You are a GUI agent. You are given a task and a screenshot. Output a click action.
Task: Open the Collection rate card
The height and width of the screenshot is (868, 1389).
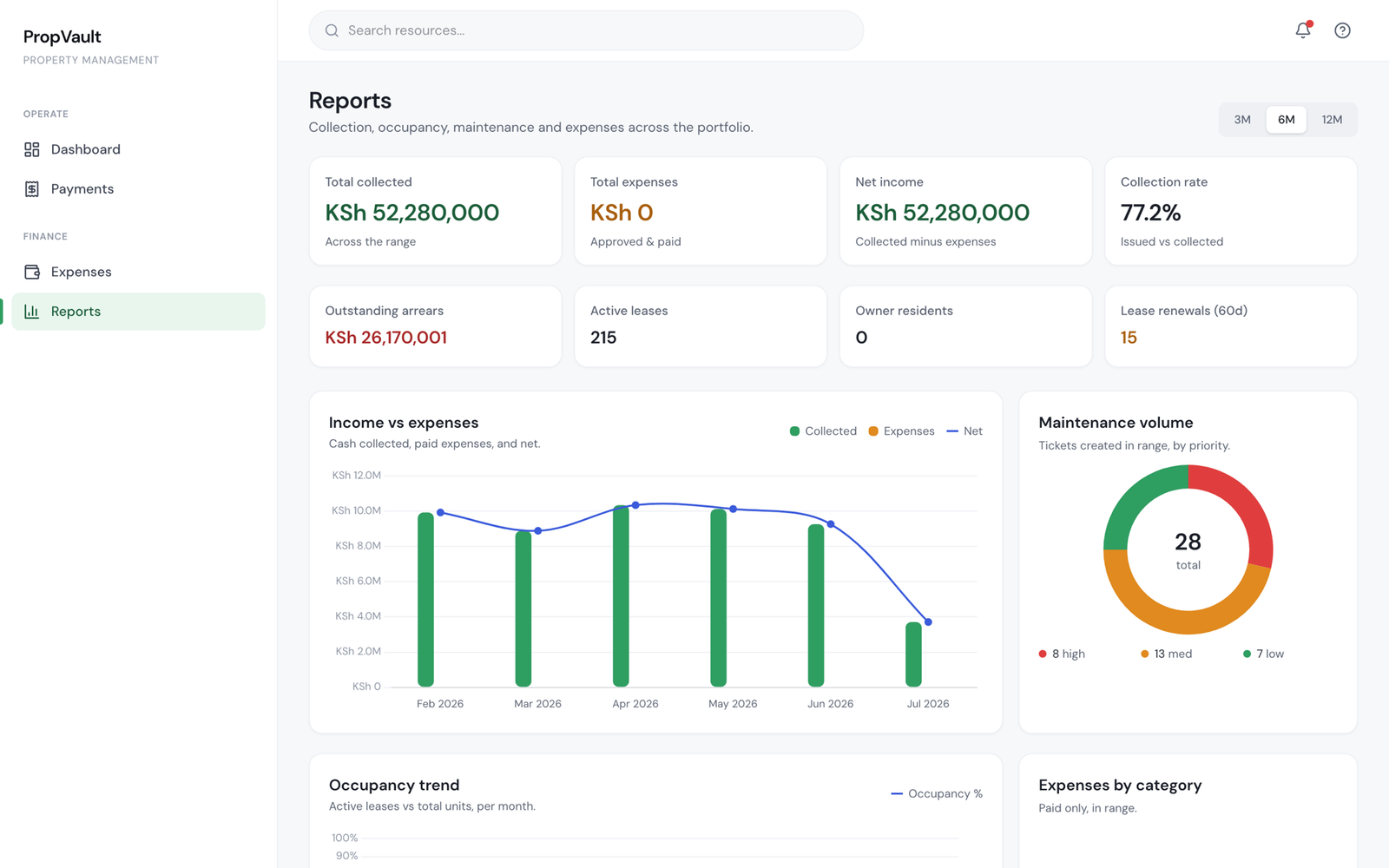click(x=1231, y=211)
